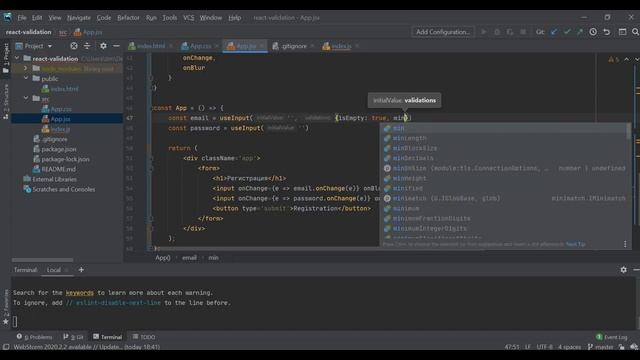Click the Collapse All icon in Project panel
The width and height of the screenshot is (640, 360).
87,46
